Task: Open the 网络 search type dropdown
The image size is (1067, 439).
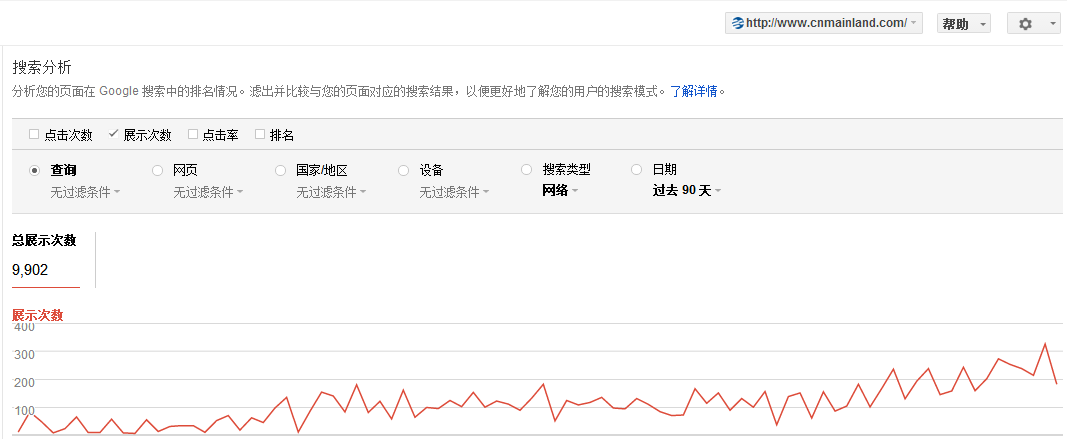Action: [x=560, y=191]
